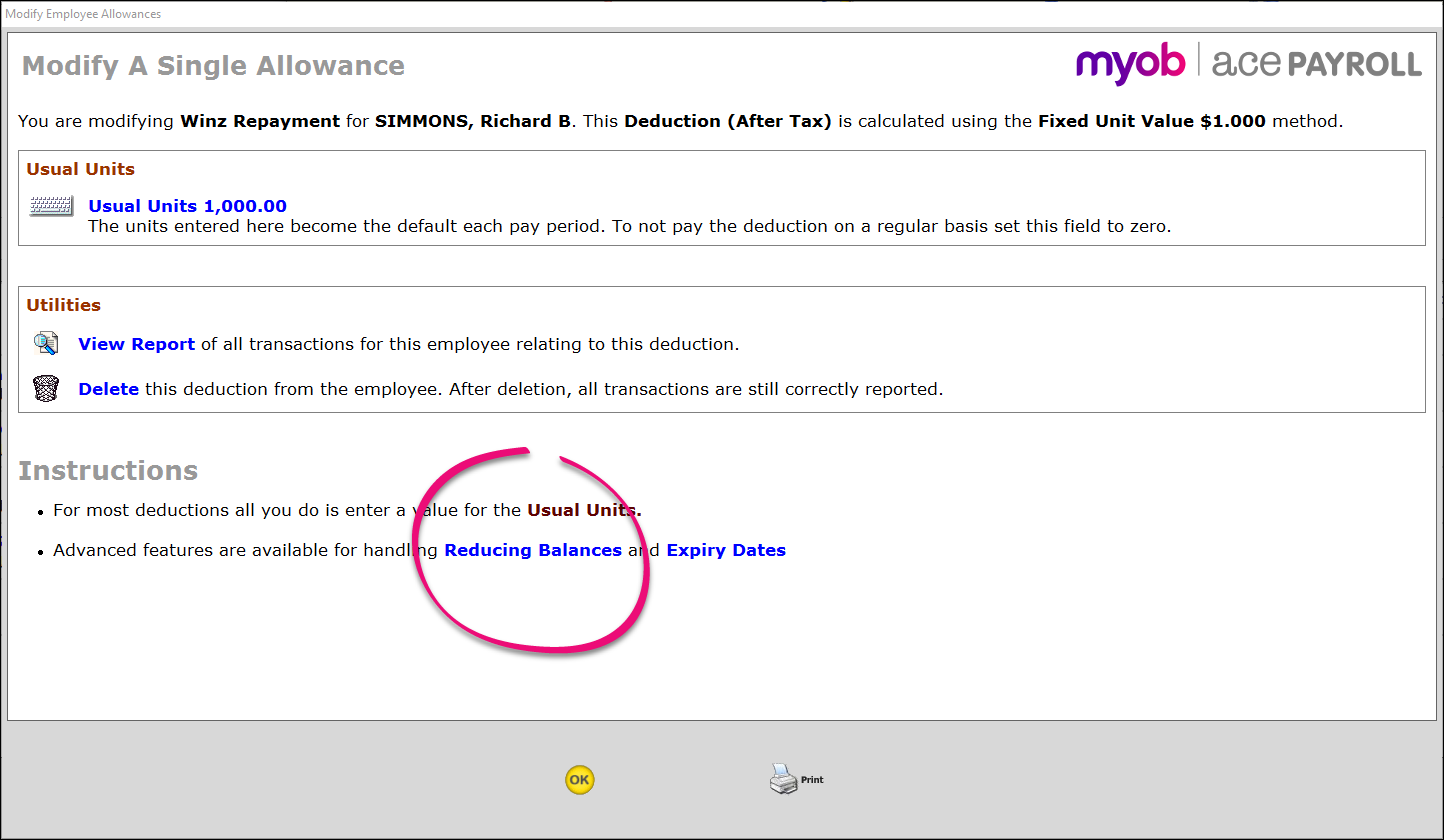Click the bold Usual Units text in Instructions

coord(584,510)
